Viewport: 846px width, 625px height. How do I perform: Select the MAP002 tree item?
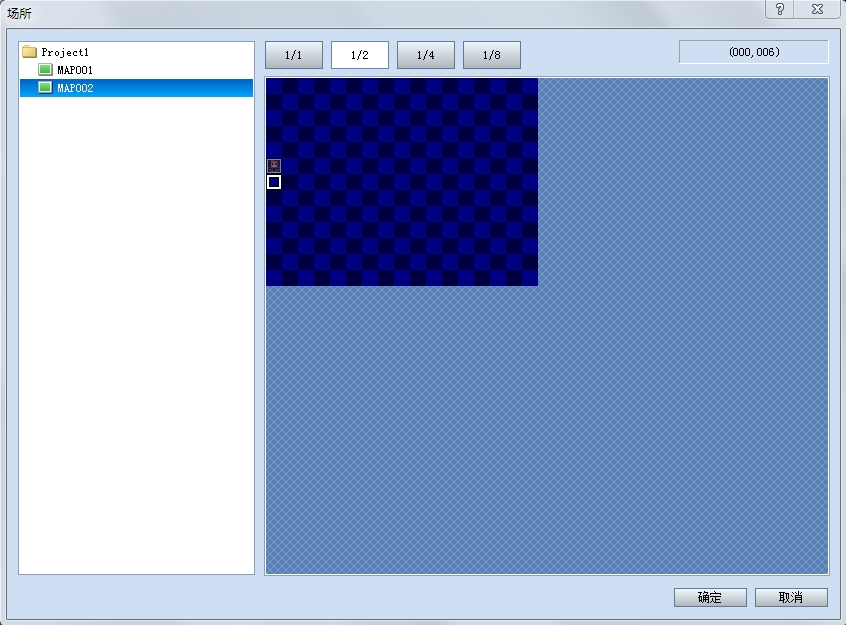point(137,88)
